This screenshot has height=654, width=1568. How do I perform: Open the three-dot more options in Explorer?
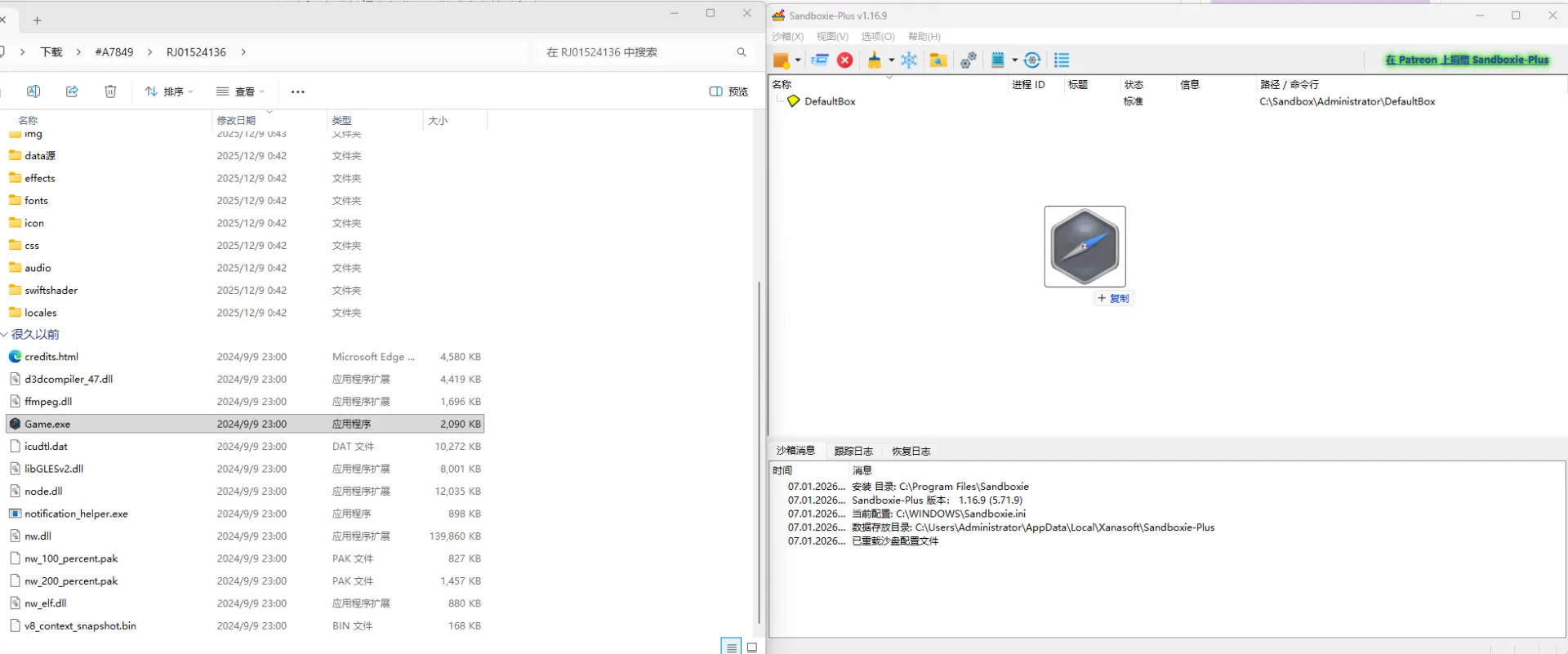tap(298, 91)
